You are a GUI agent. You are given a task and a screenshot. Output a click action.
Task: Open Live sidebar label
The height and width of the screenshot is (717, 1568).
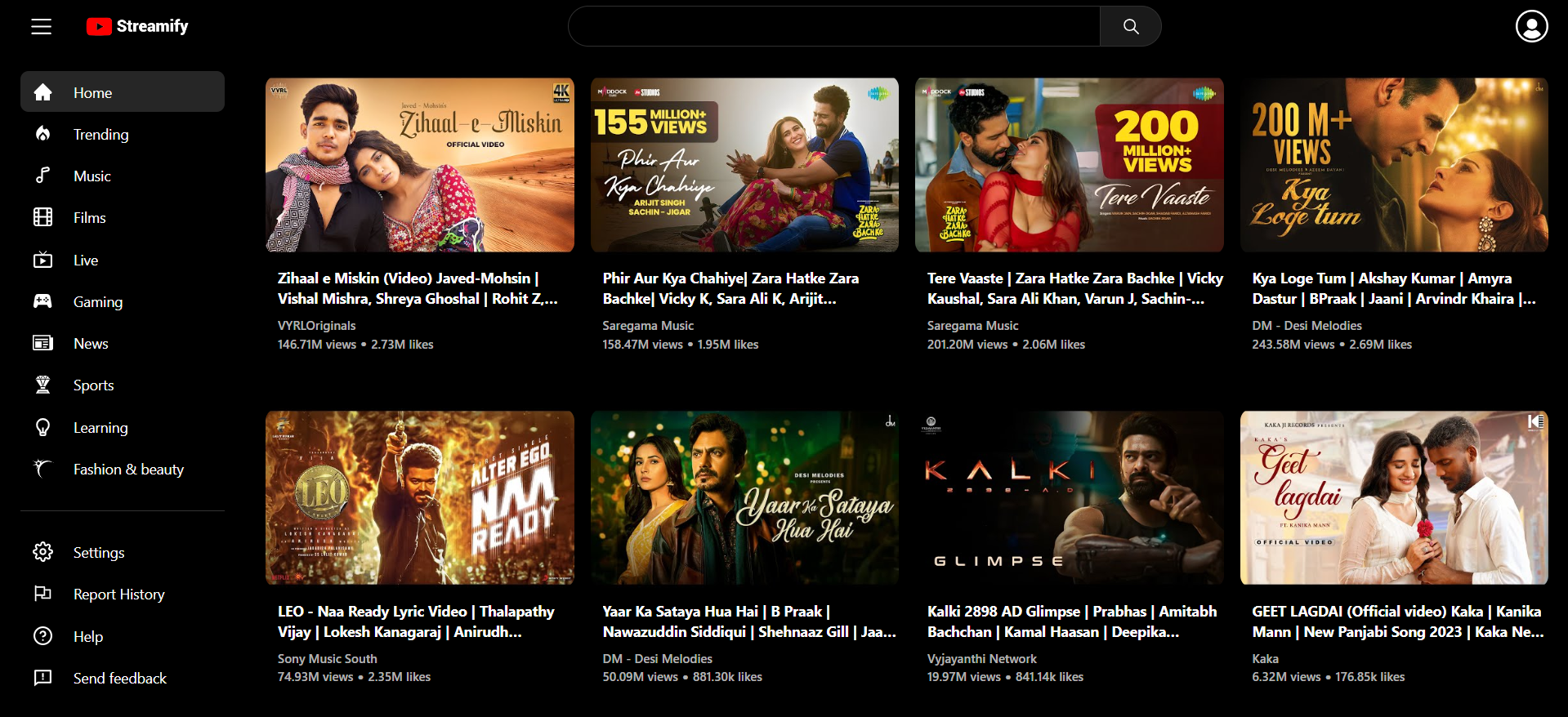tap(86, 260)
